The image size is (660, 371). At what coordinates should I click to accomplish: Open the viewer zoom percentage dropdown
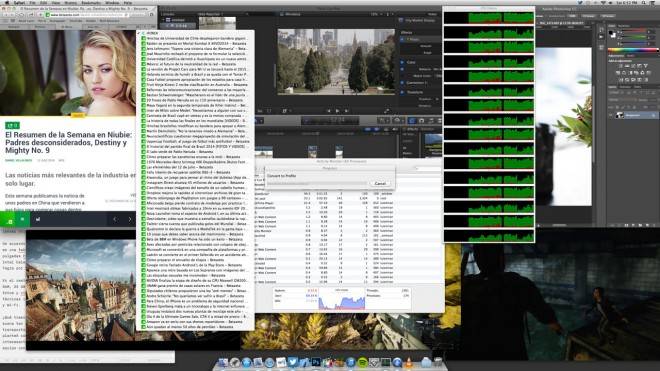pos(375,14)
